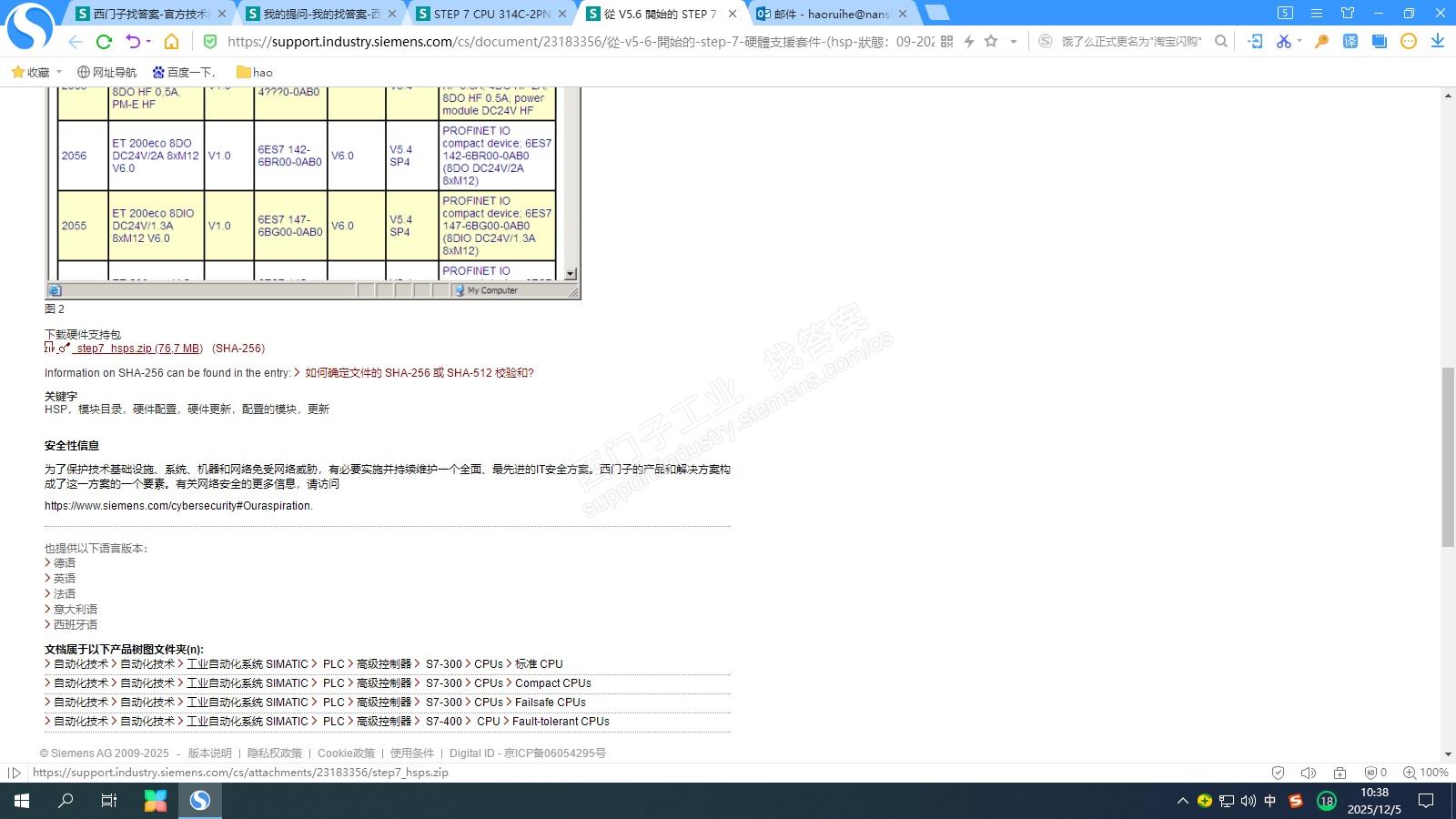Screen dimensions: 1456x819
Task: Open the scissors screenshot tool
Action: click(1283, 41)
